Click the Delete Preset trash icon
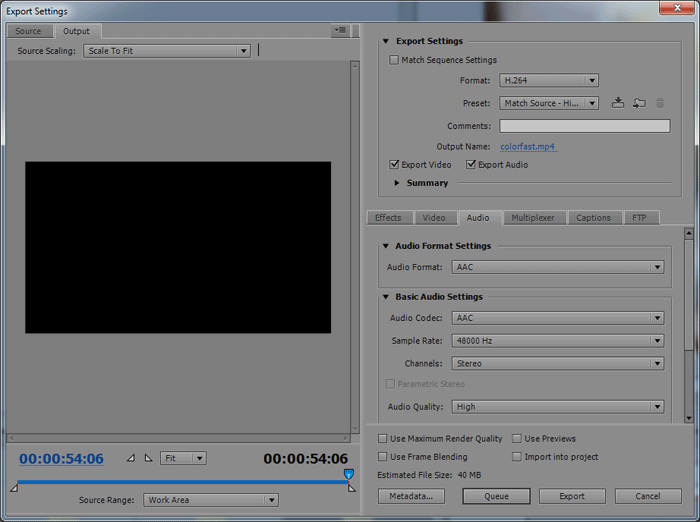 [660, 103]
